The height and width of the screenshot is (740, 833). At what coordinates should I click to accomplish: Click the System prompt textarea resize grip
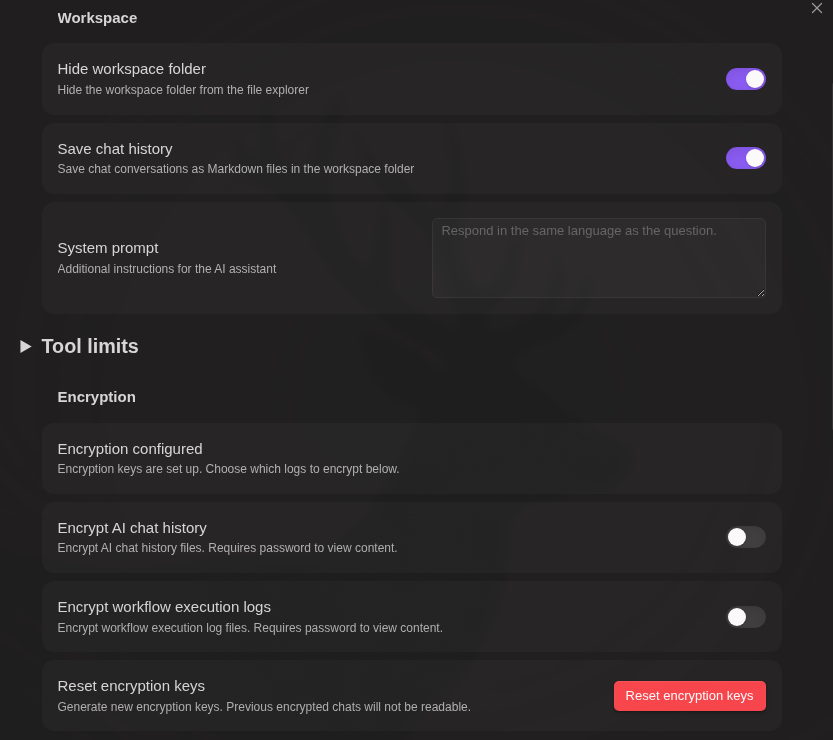click(761, 293)
